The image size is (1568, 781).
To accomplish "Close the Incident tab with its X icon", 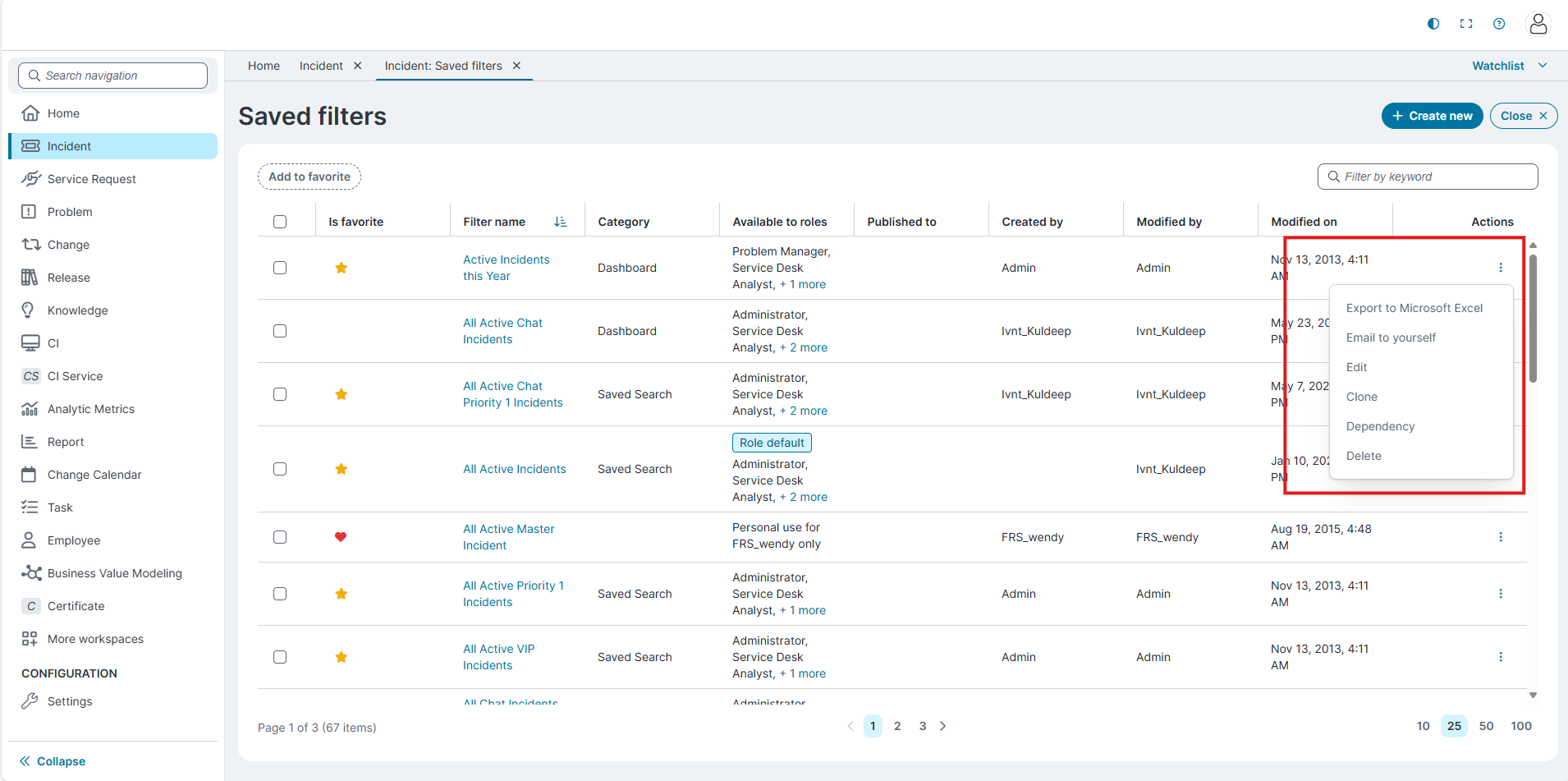I will coord(358,66).
